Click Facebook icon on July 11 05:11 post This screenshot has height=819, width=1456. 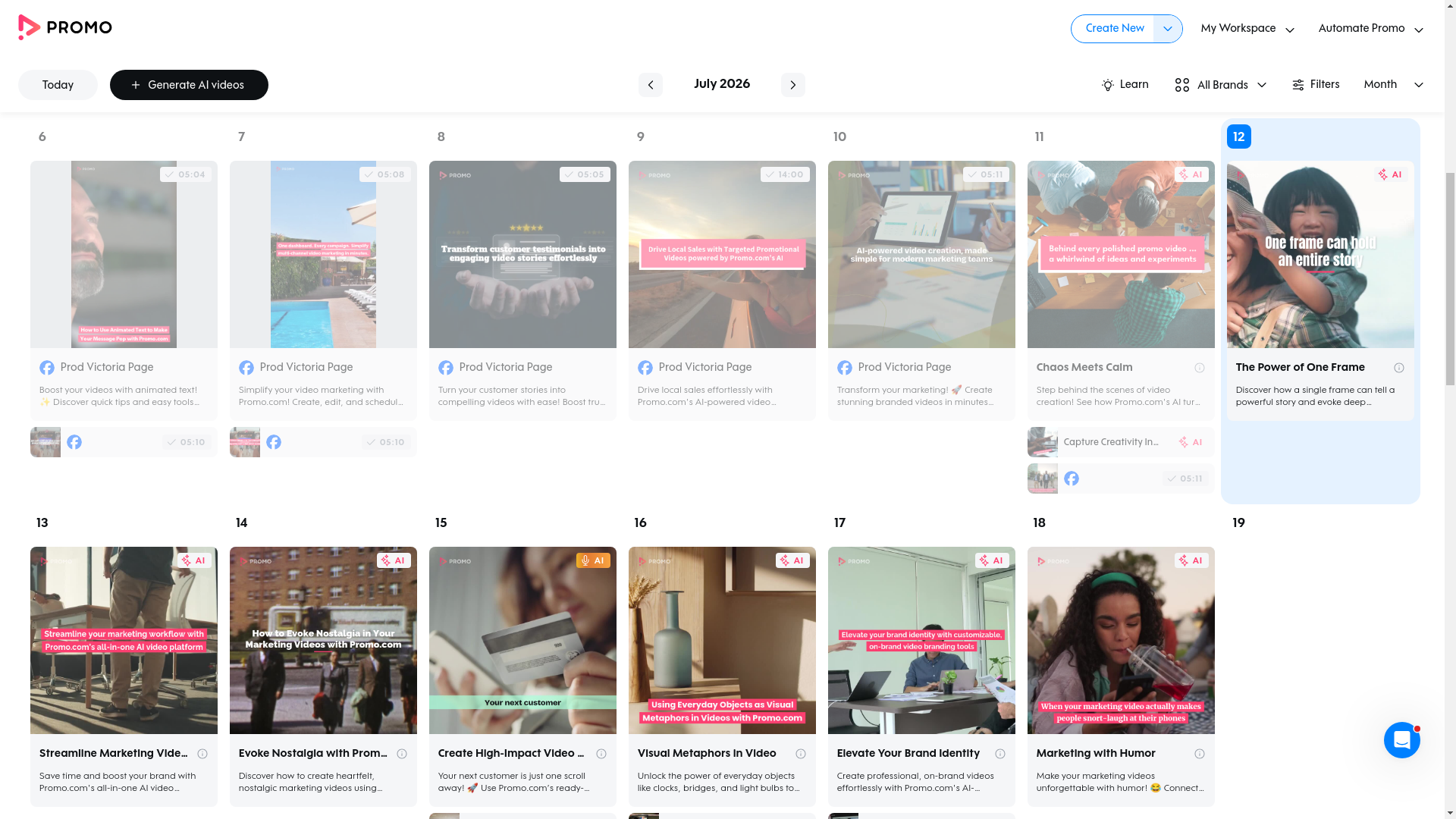pyautogui.click(x=1072, y=479)
